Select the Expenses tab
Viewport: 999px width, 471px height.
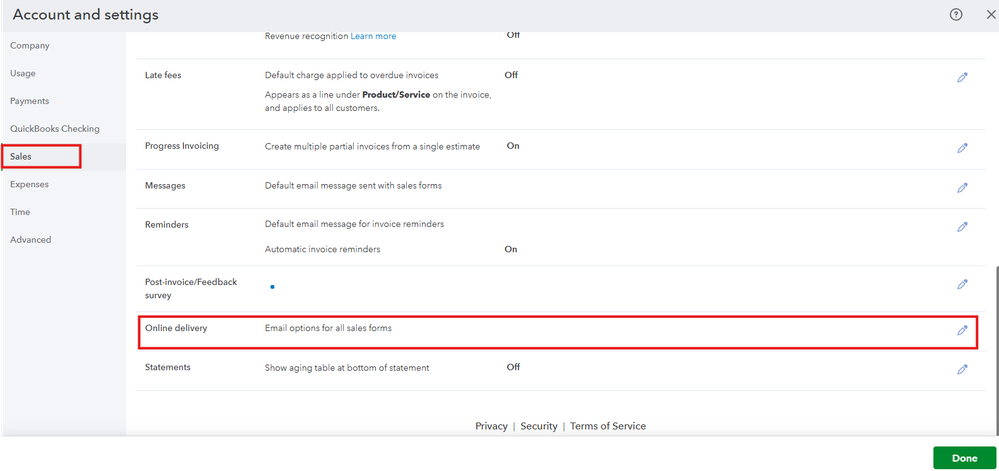[29, 184]
